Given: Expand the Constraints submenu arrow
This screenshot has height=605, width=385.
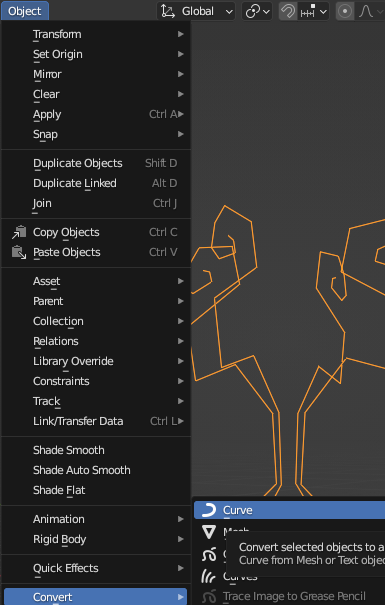Looking at the screenshot, I should coord(181,381).
